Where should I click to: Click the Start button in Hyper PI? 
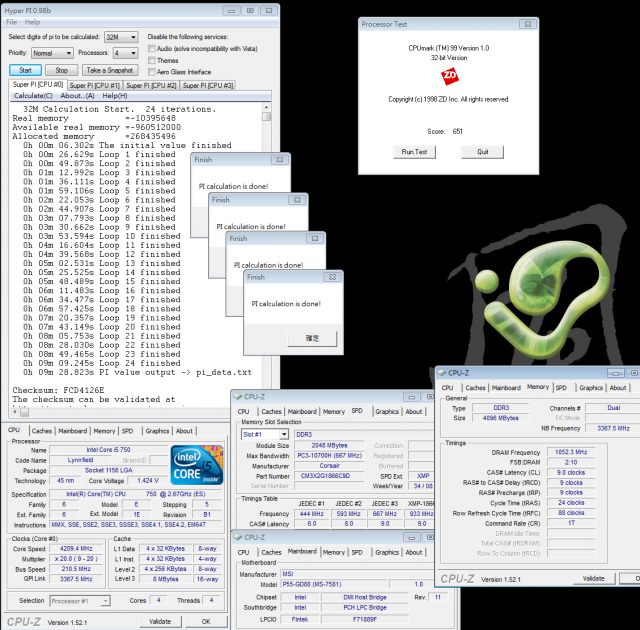click(25, 70)
